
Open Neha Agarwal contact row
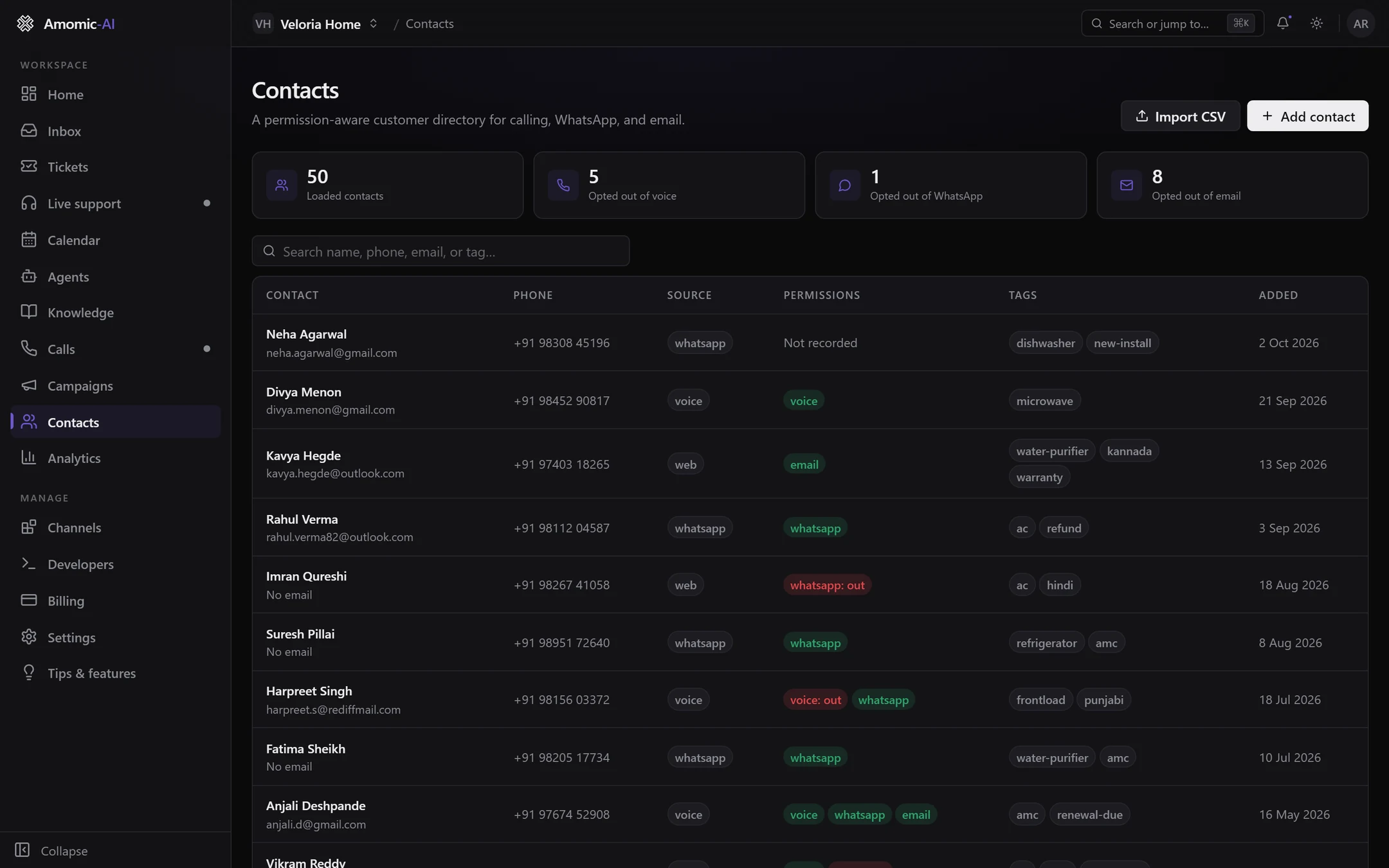click(810, 343)
